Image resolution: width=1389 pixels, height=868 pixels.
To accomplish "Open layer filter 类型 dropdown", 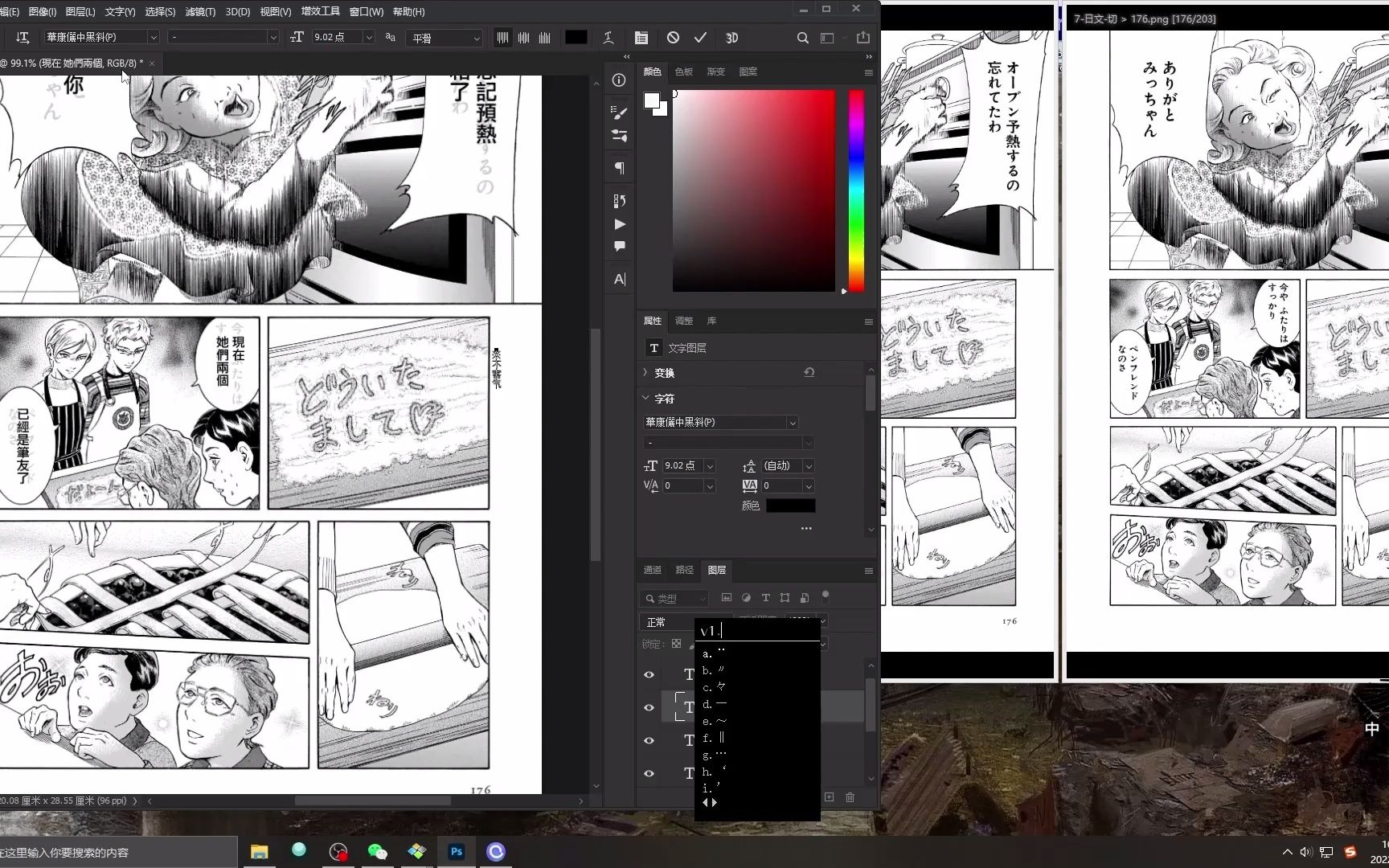I will (674, 598).
